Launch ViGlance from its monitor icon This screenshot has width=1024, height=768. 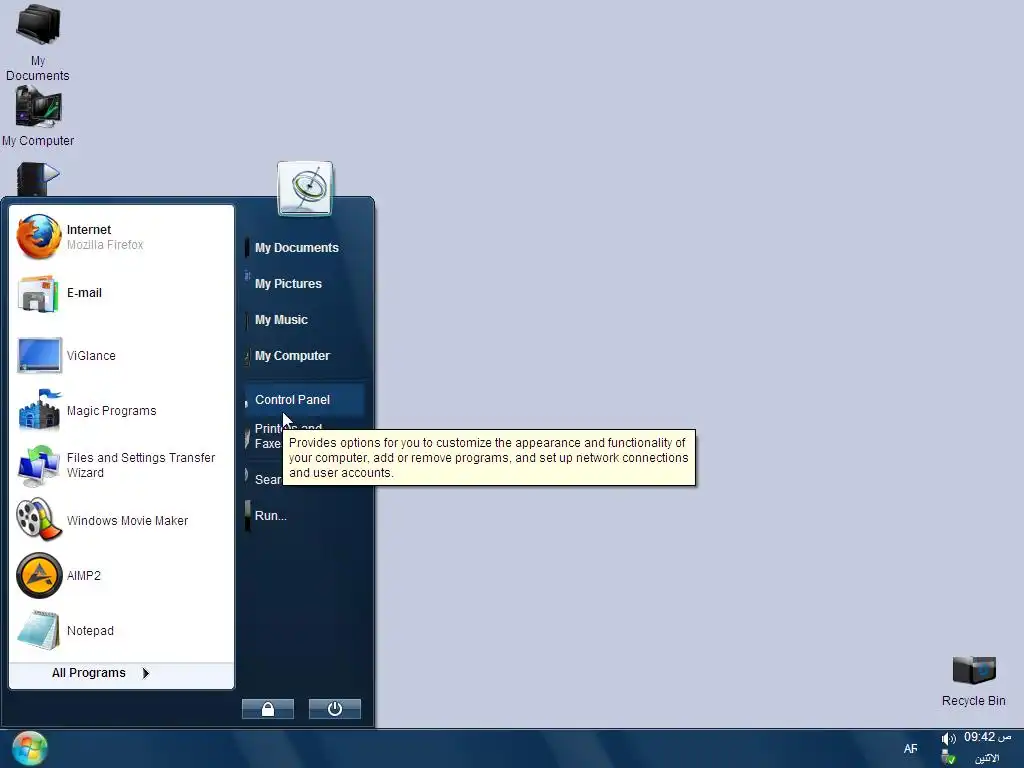click(x=39, y=355)
